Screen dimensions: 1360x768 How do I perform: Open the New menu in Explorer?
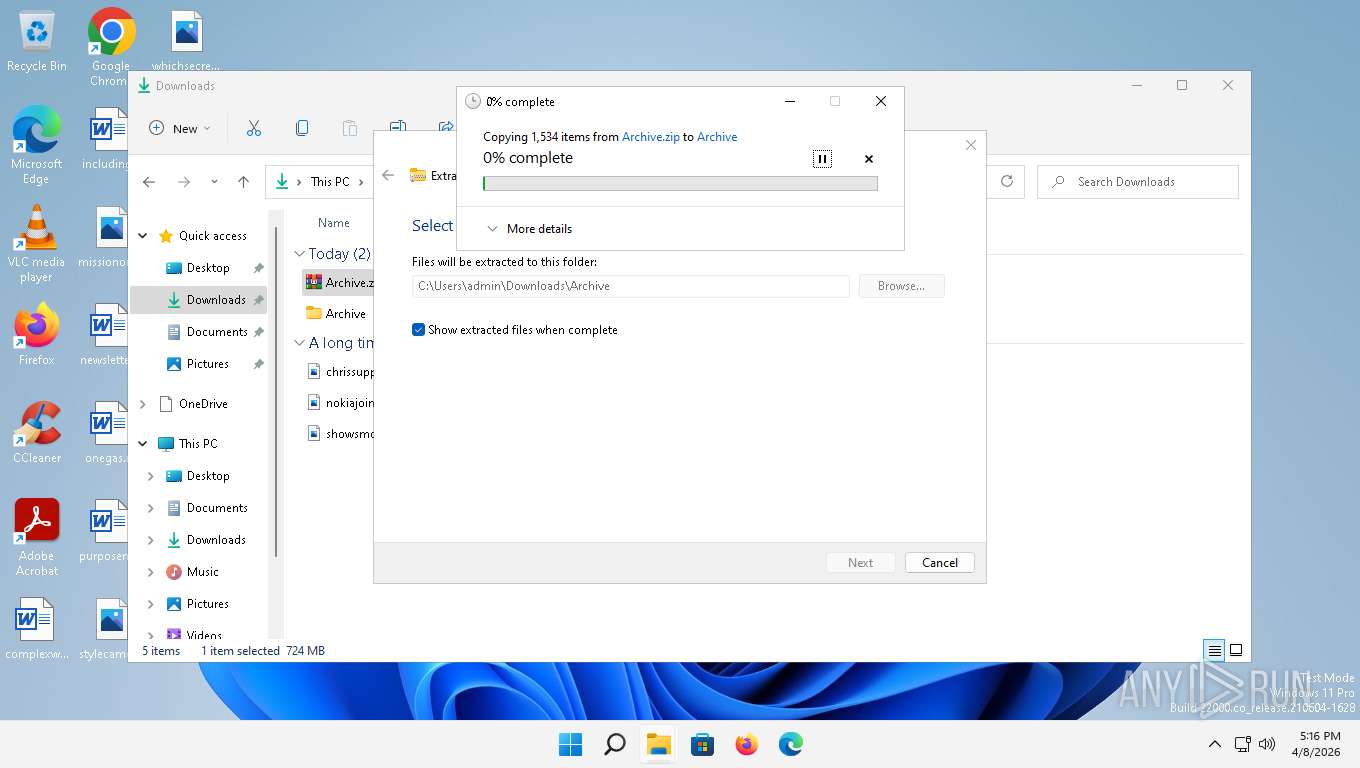point(180,128)
